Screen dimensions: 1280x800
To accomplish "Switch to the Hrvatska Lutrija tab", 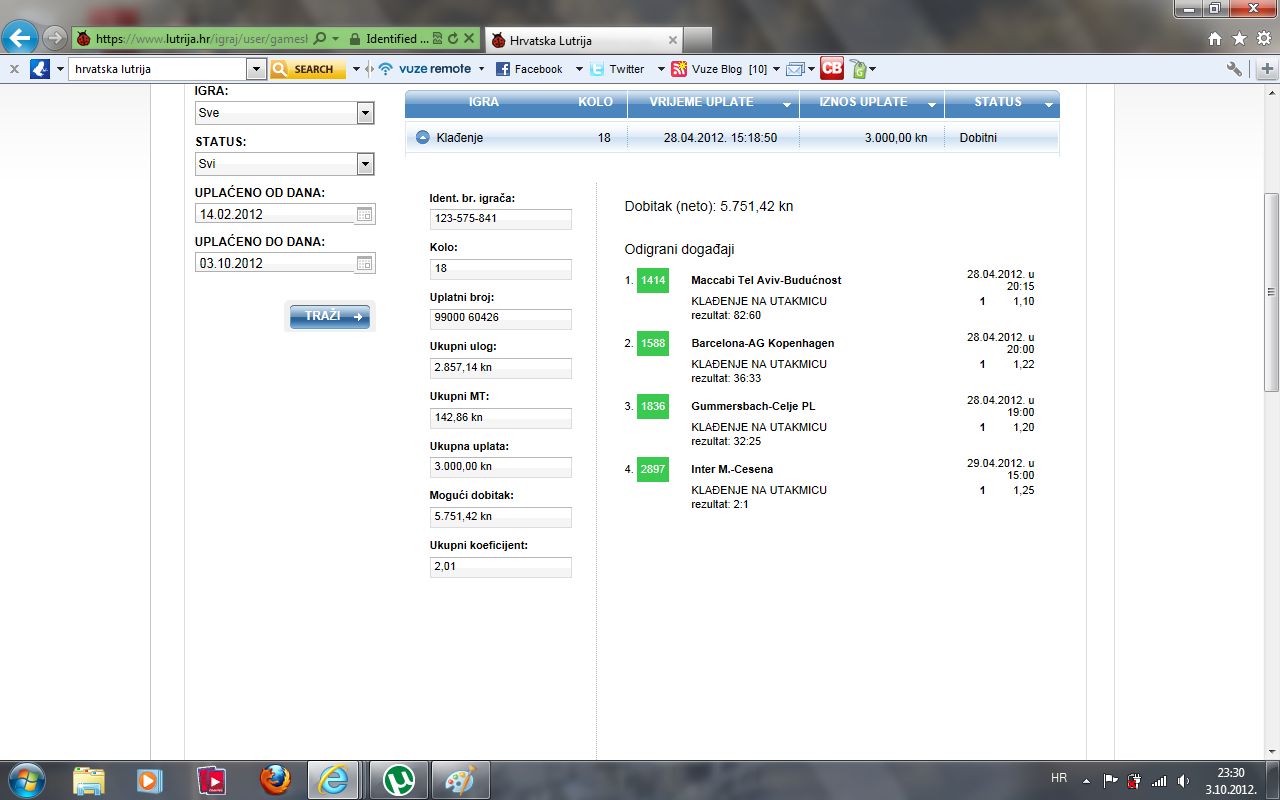I will 584,40.
